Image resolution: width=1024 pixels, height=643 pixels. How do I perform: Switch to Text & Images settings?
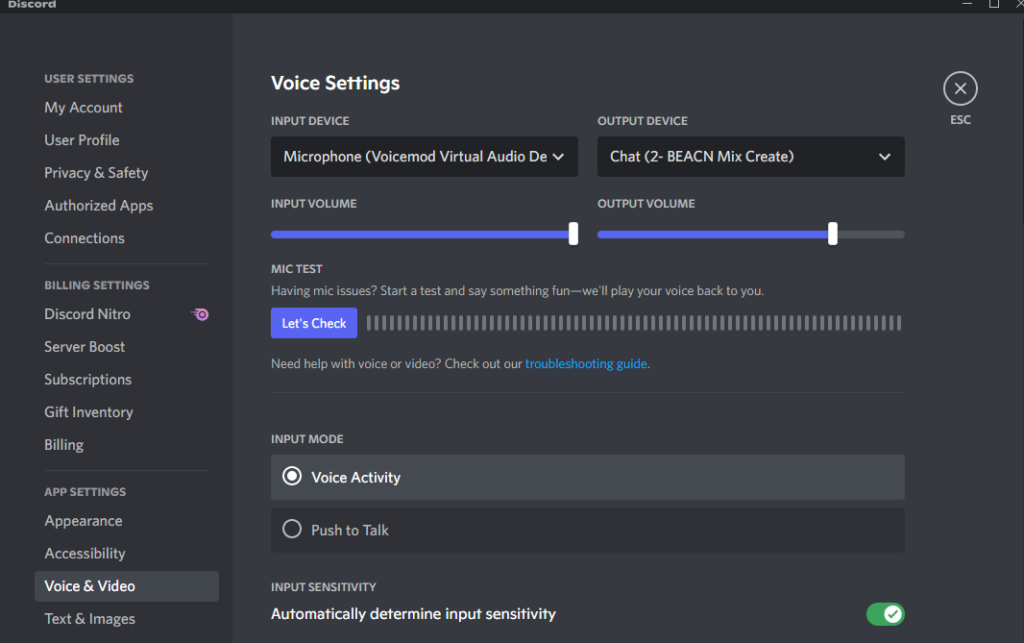(x=90, y=619)
